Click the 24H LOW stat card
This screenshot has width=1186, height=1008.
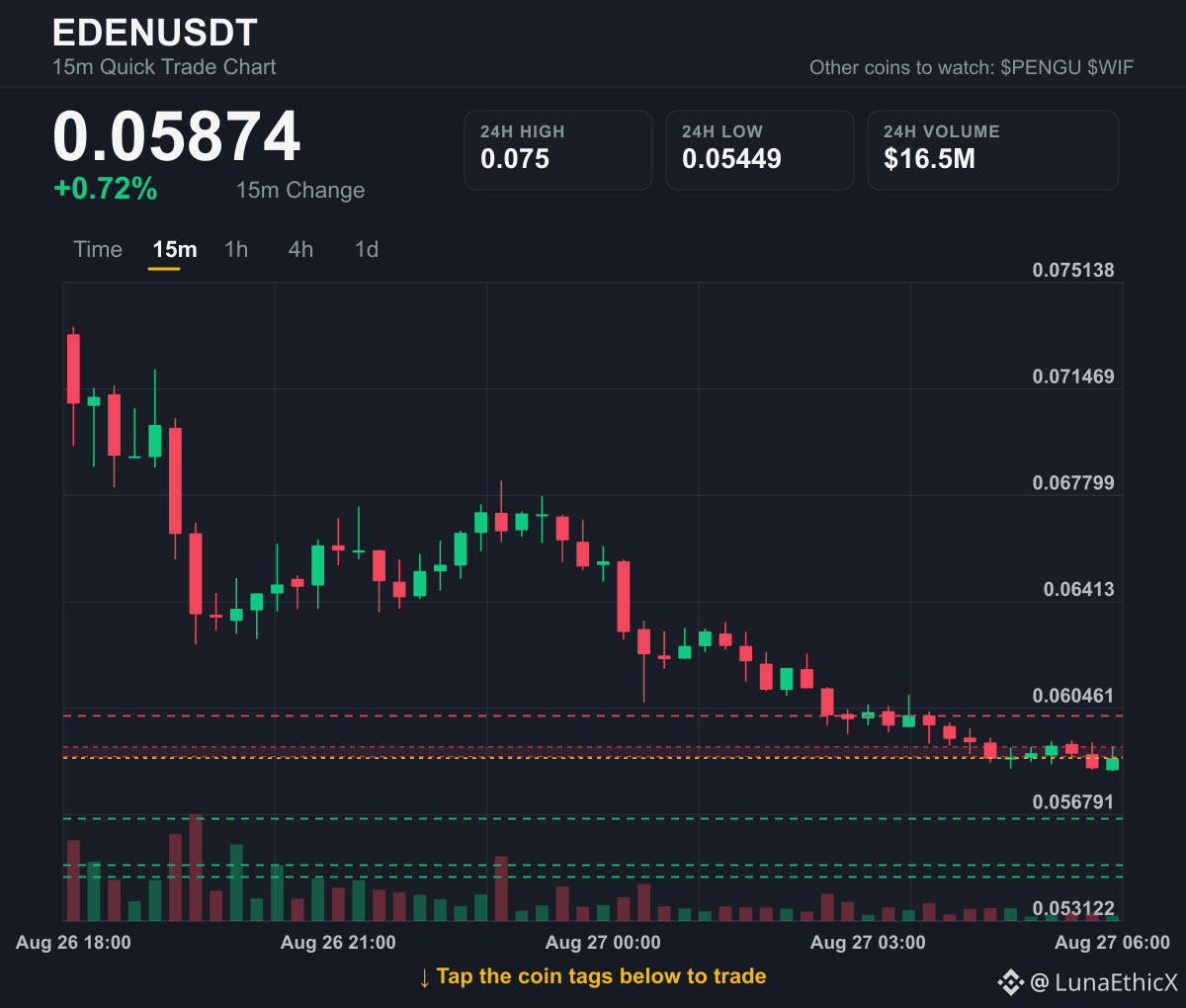[x=760, y=150]
